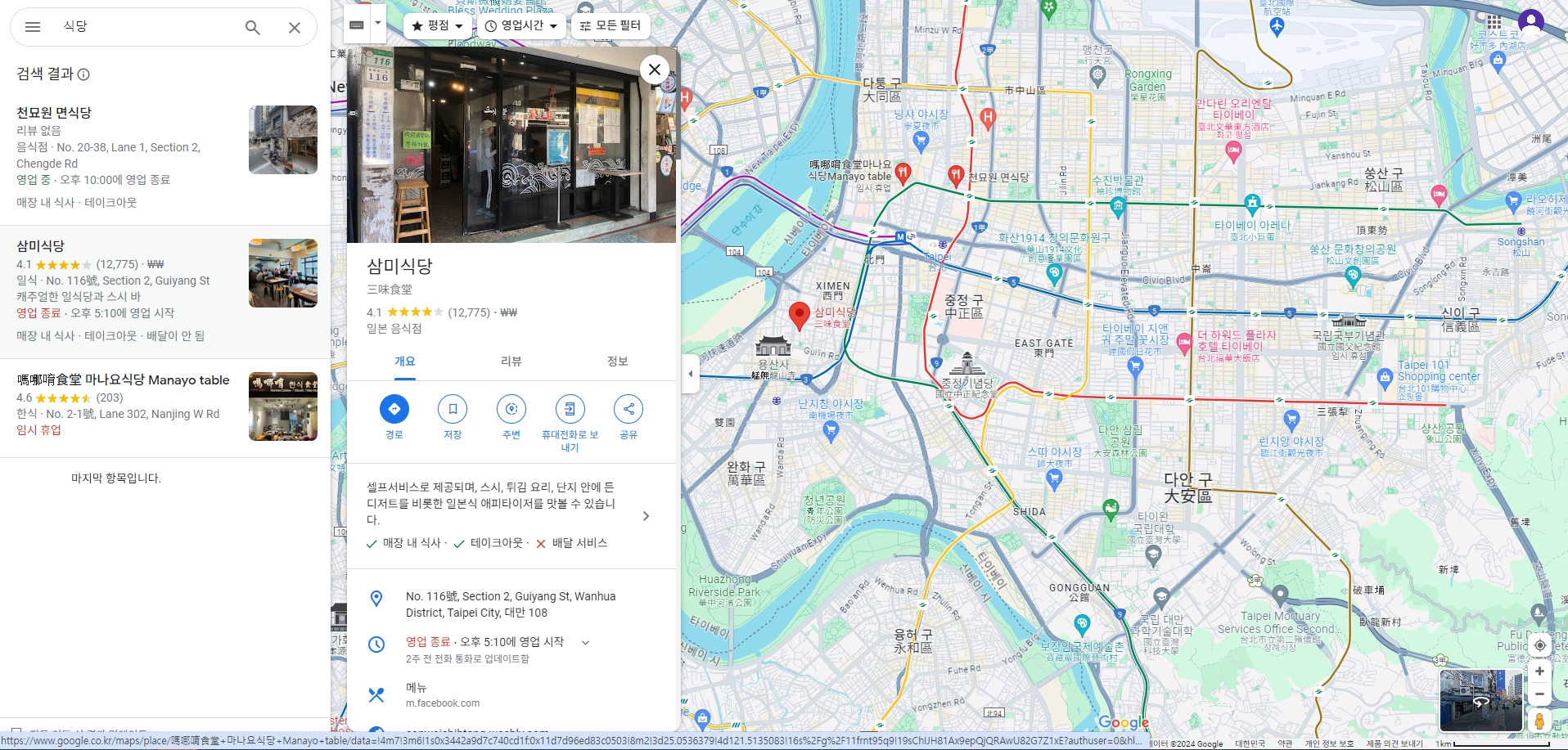
Task: Open the hamburger menu in search box
Action: pyautogui.click(x=33, y=27)
